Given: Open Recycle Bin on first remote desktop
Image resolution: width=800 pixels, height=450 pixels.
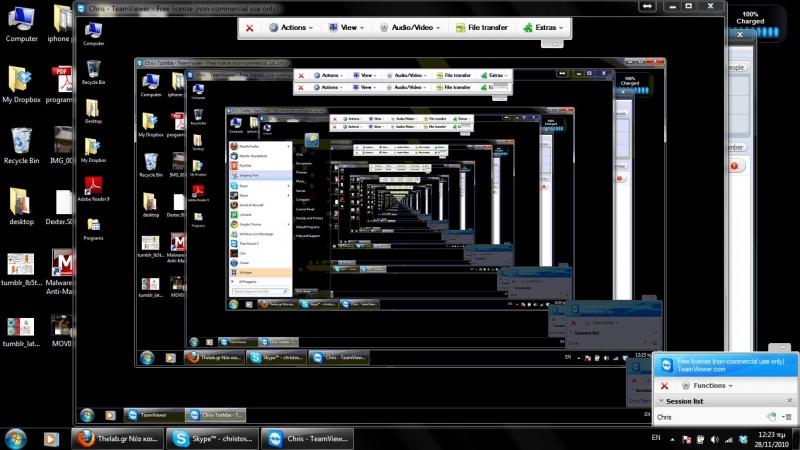Looking at the screenshot, I should click(93, 72).
